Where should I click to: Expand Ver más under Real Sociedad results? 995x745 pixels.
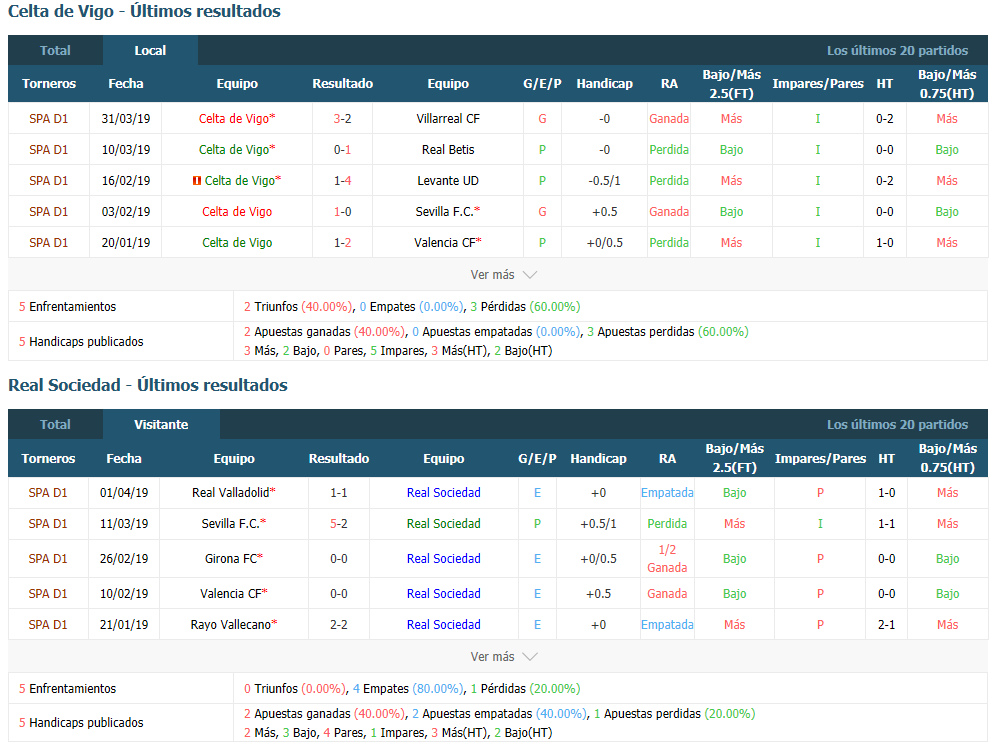click(503, 657)
